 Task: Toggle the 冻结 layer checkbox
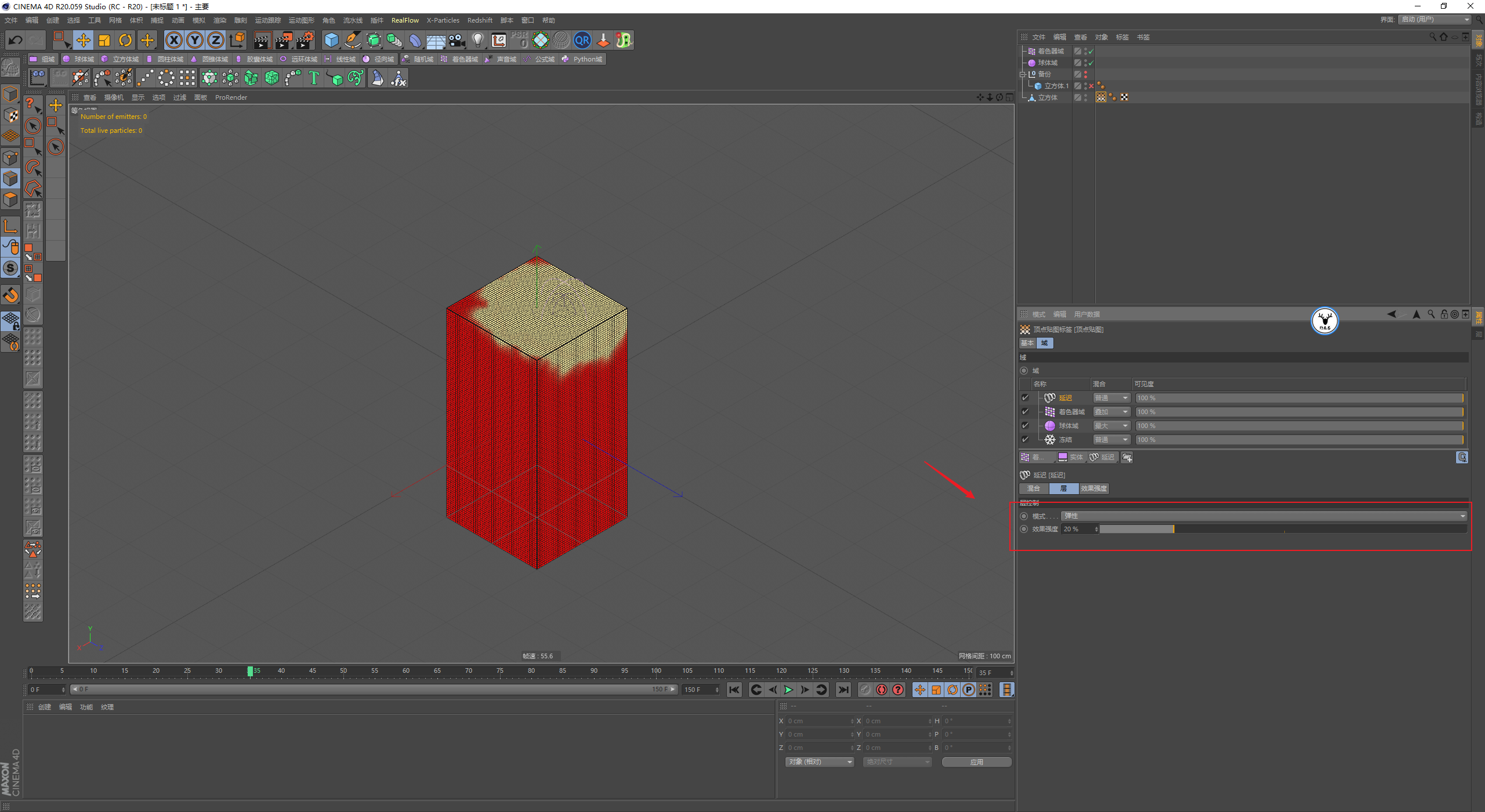pyautogui.click(x=1025, y=440)
